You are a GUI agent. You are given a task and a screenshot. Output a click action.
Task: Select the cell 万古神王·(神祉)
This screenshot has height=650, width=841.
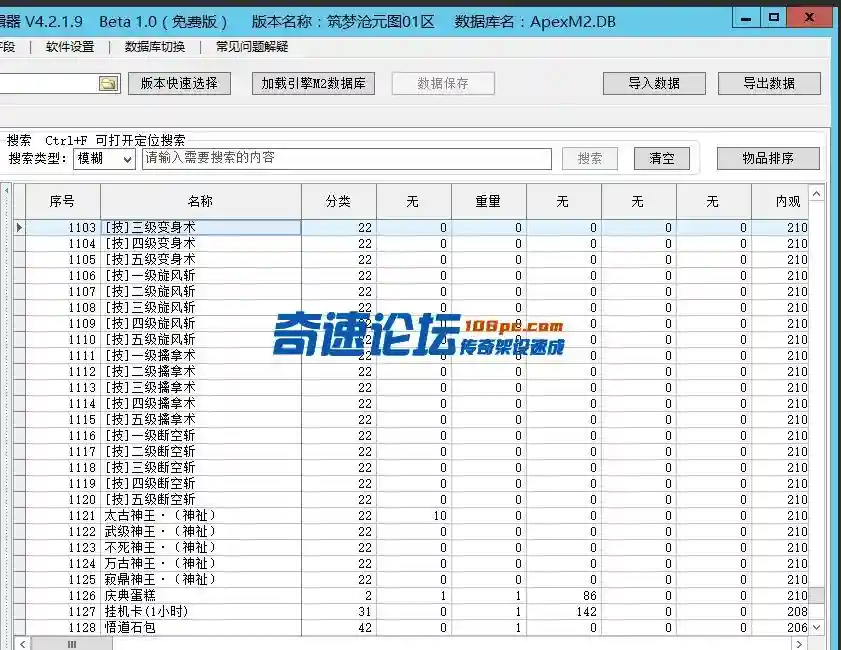click(x=201, y=564)
